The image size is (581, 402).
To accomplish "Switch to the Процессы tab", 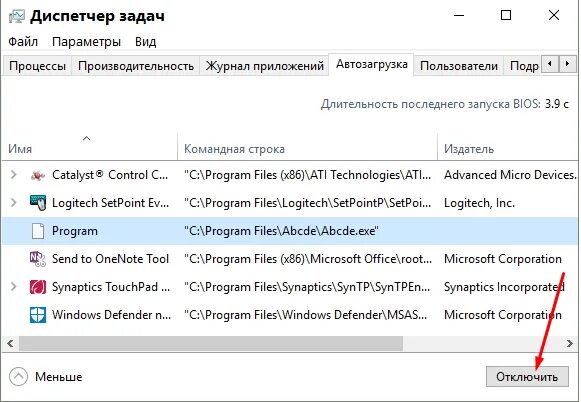I will (x=37, y=66).
